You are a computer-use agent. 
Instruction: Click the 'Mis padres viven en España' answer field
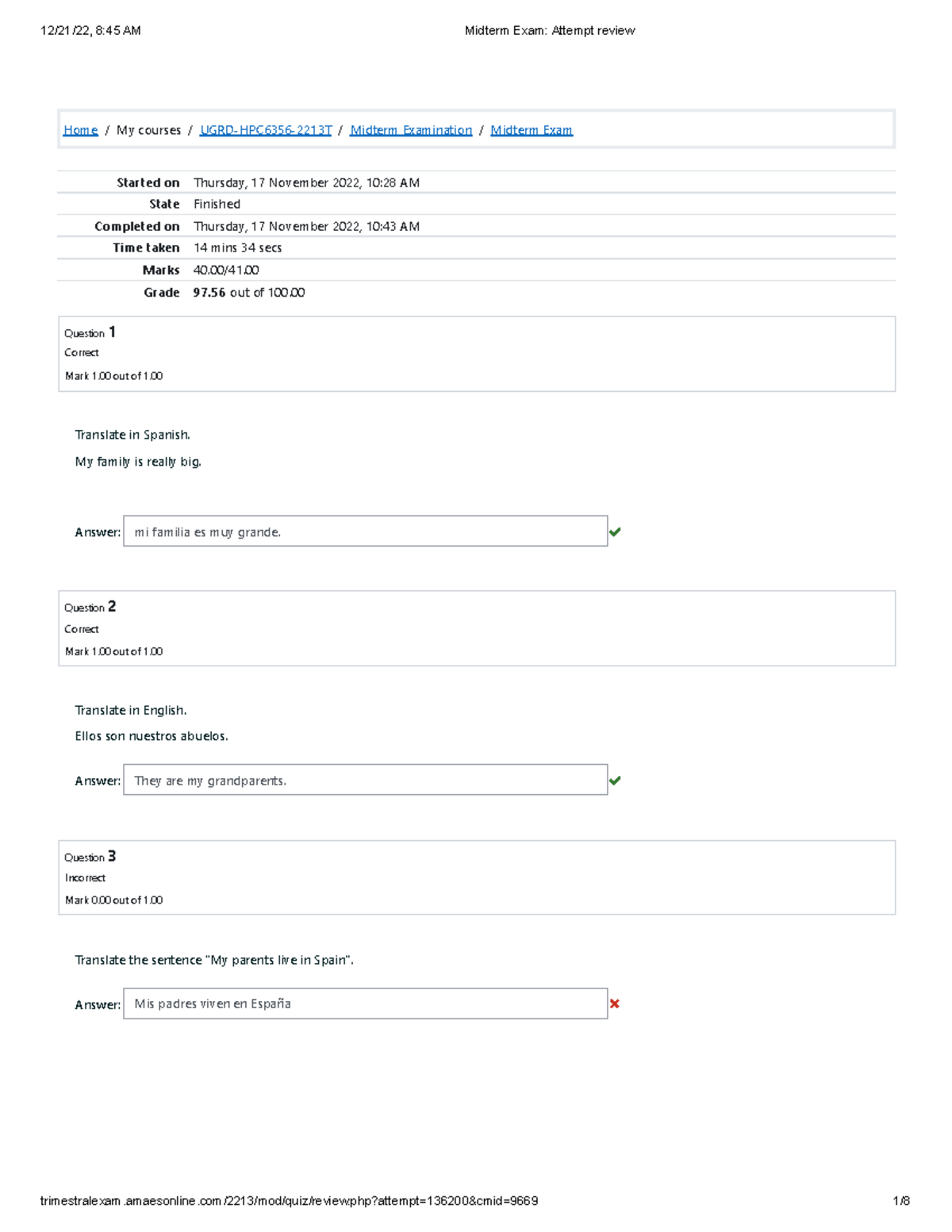click(365, 1004)
